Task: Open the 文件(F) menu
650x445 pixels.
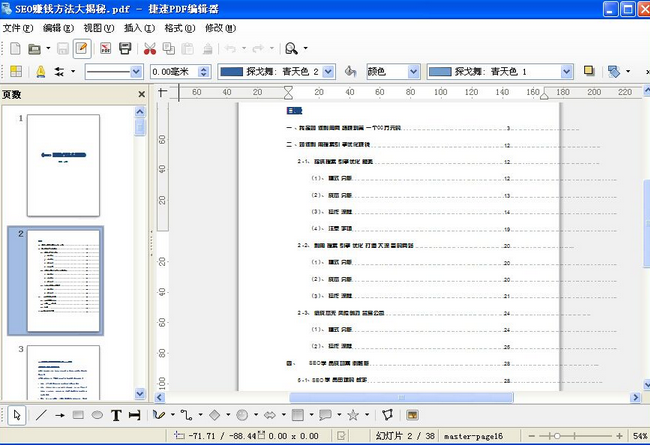Action: pos(18,28)
